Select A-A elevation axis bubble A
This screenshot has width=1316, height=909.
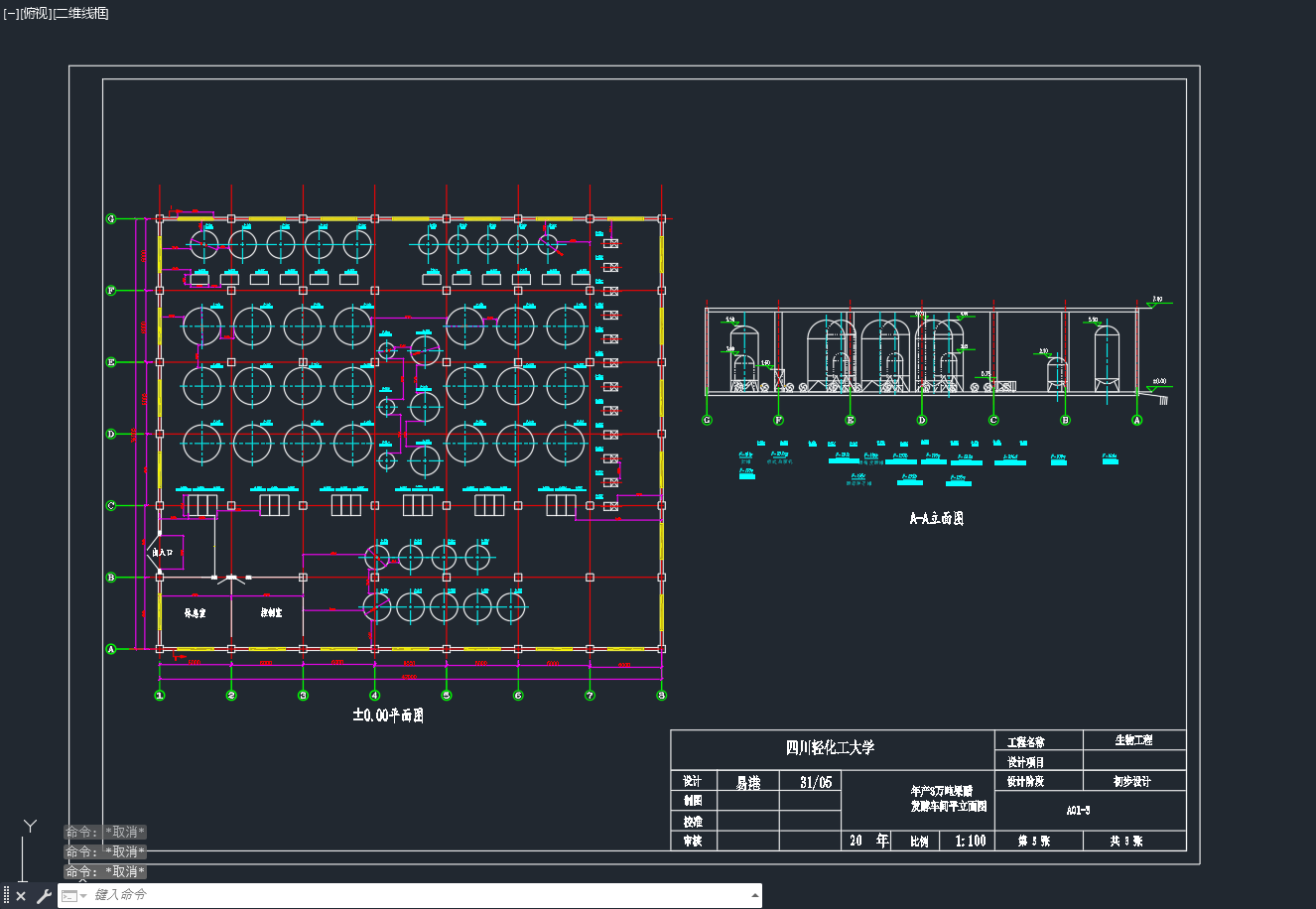[1137, 420]
